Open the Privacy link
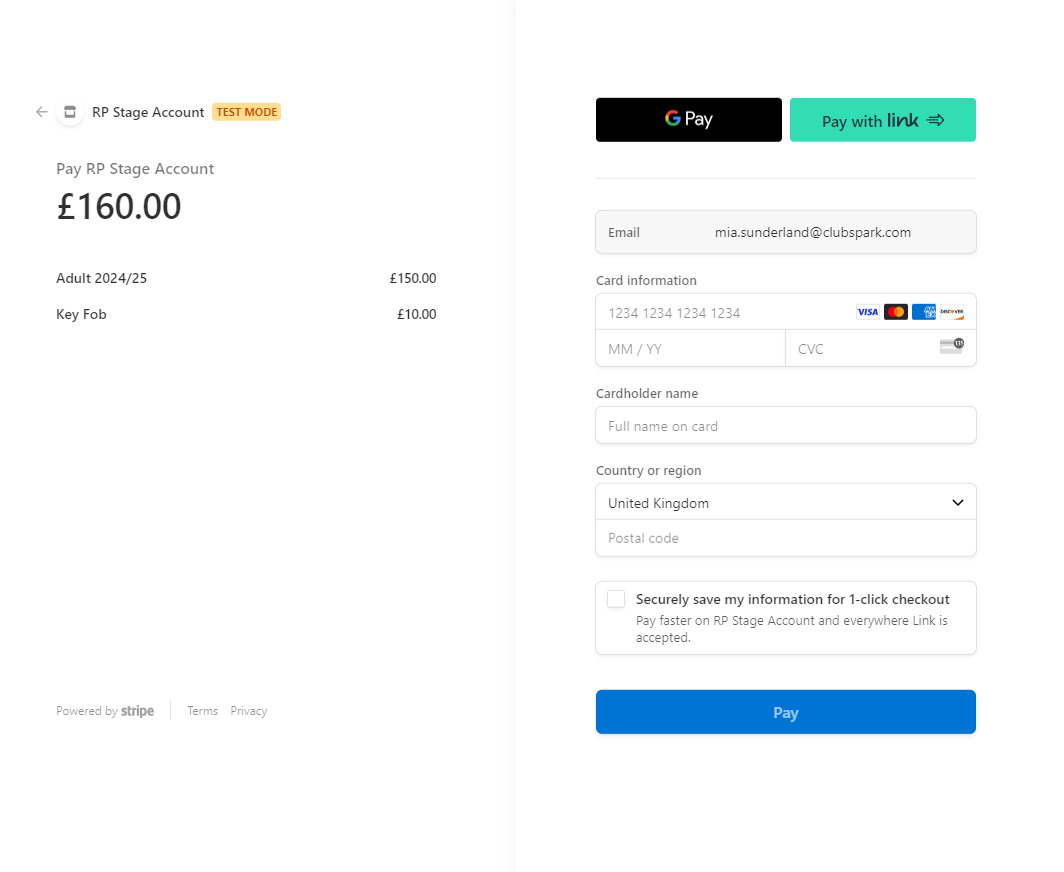This screenshot has height=872, width=1064. [248, 711]
